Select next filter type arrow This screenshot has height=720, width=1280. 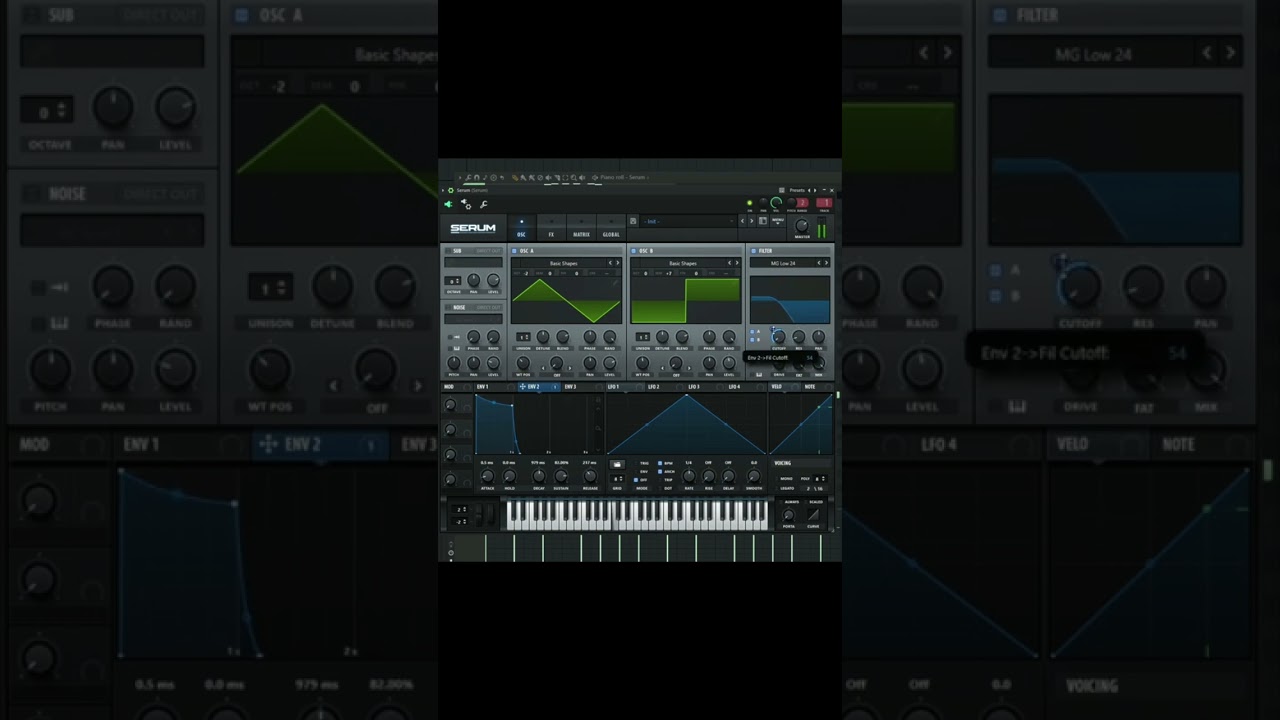tap(826, 263)
